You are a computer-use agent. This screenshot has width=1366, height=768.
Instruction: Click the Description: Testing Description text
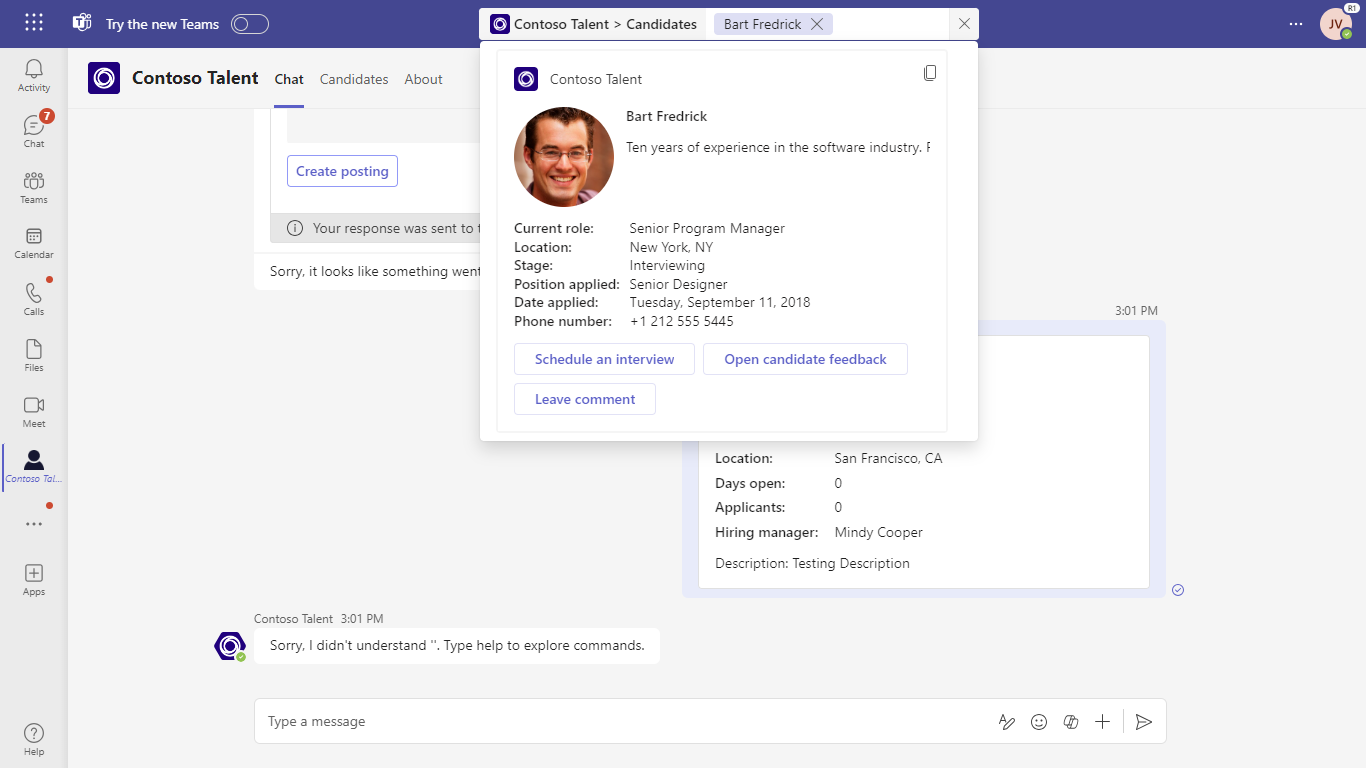pos(812,563)
